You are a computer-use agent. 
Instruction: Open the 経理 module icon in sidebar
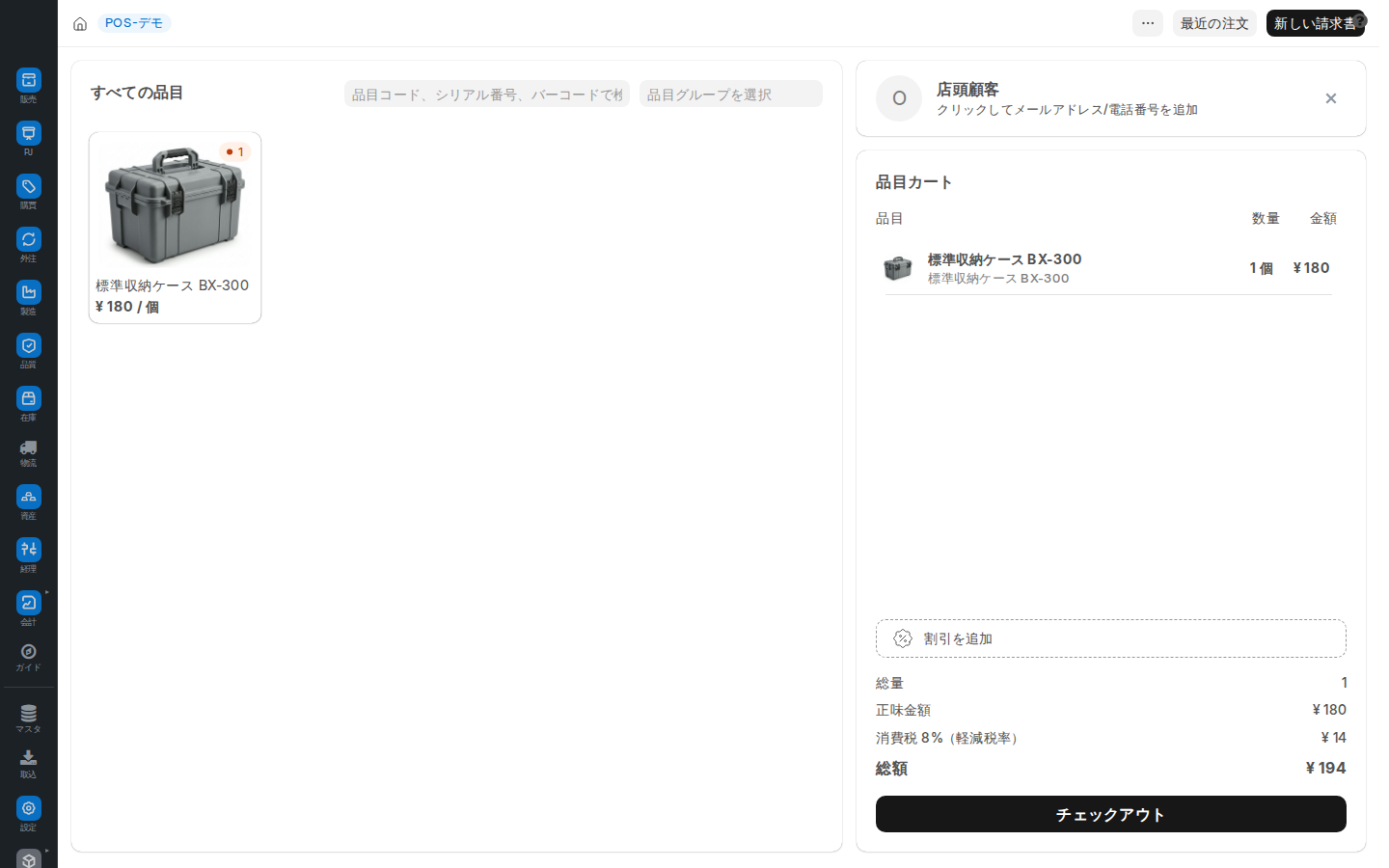(x=29, y=550)
